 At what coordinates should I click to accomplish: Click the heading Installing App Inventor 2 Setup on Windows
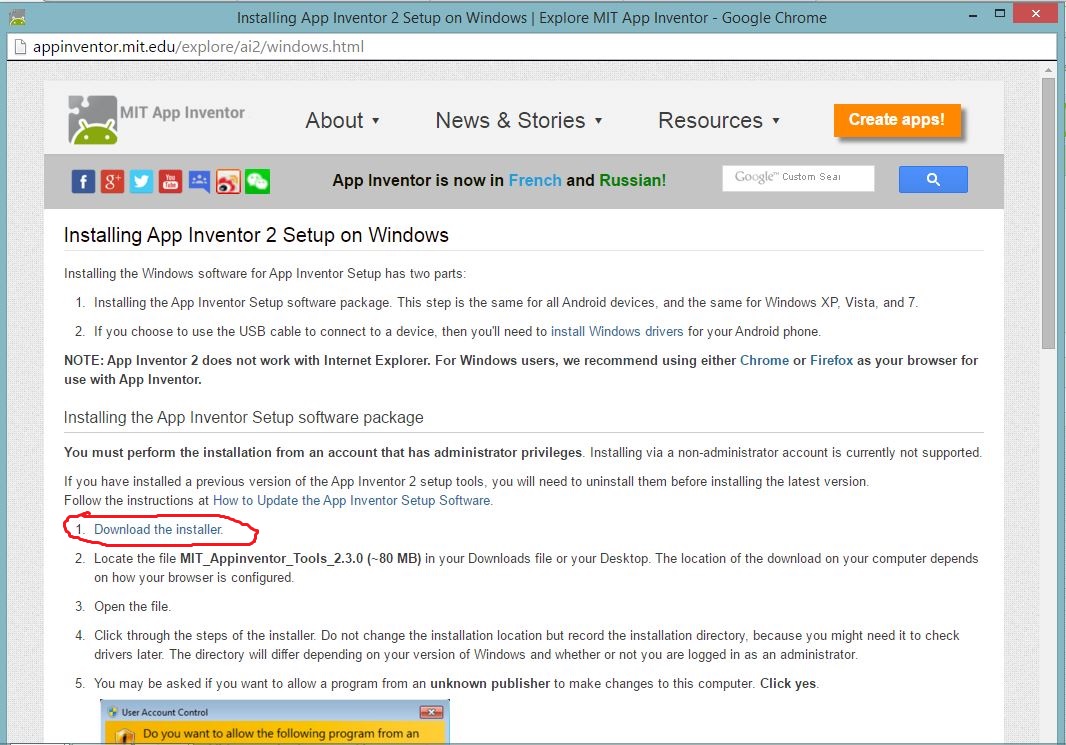pyautogui.click(x=256, y=235)
